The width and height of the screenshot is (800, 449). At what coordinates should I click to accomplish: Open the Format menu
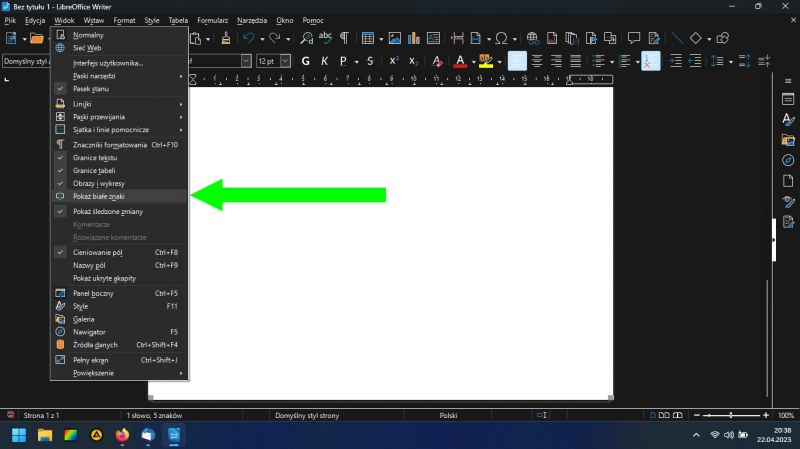(x=124, y=20)
